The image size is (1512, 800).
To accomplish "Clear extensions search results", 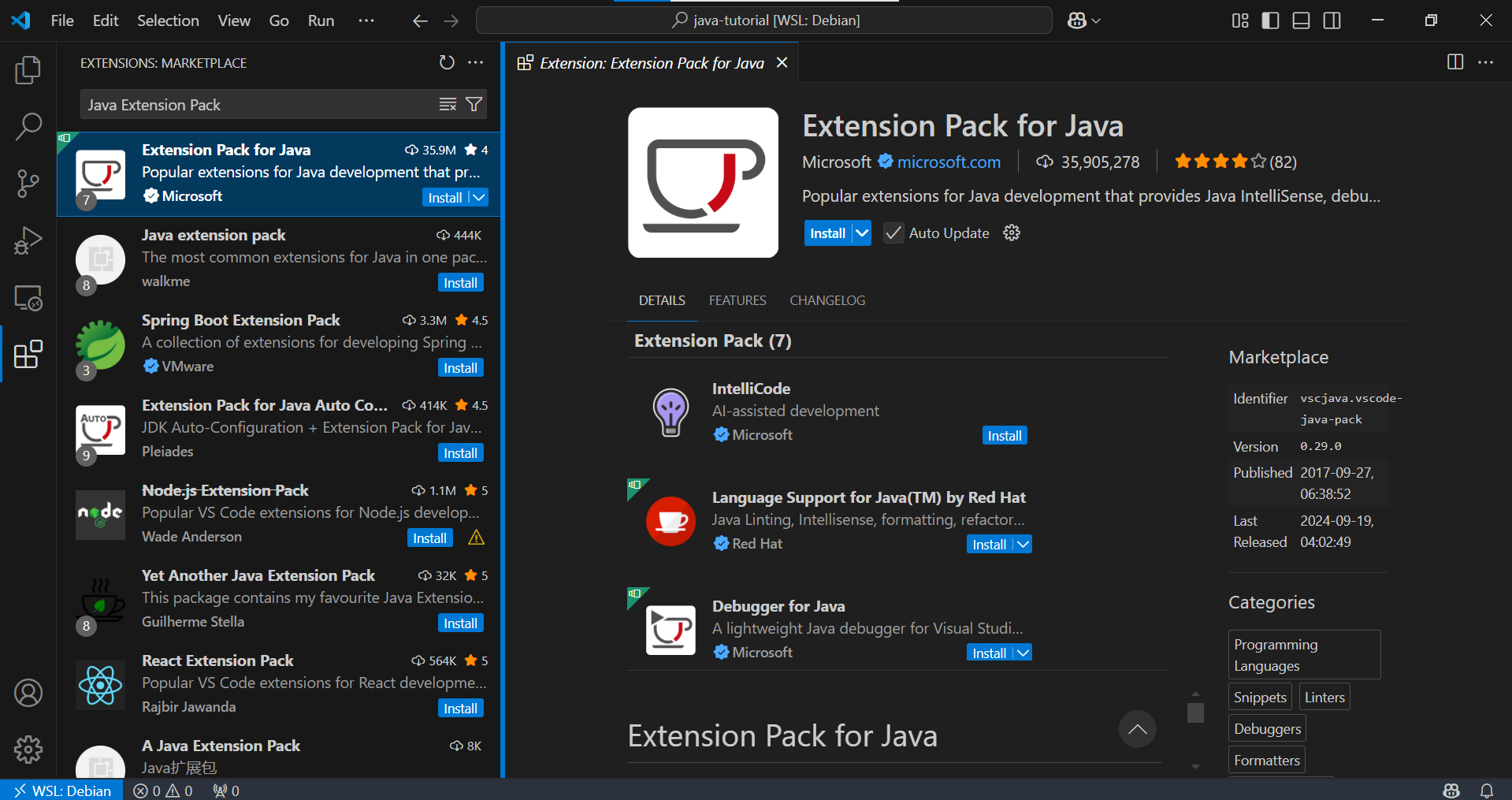I will tap(448, 104).
